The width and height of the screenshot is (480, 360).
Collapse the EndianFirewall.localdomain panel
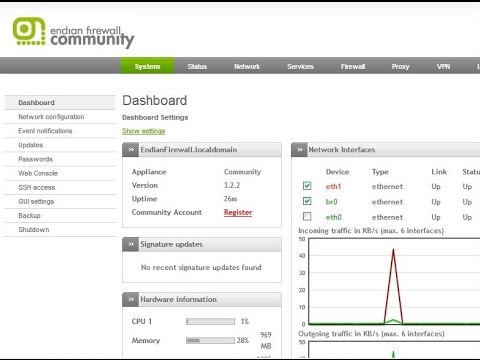(x=131, y=150)
